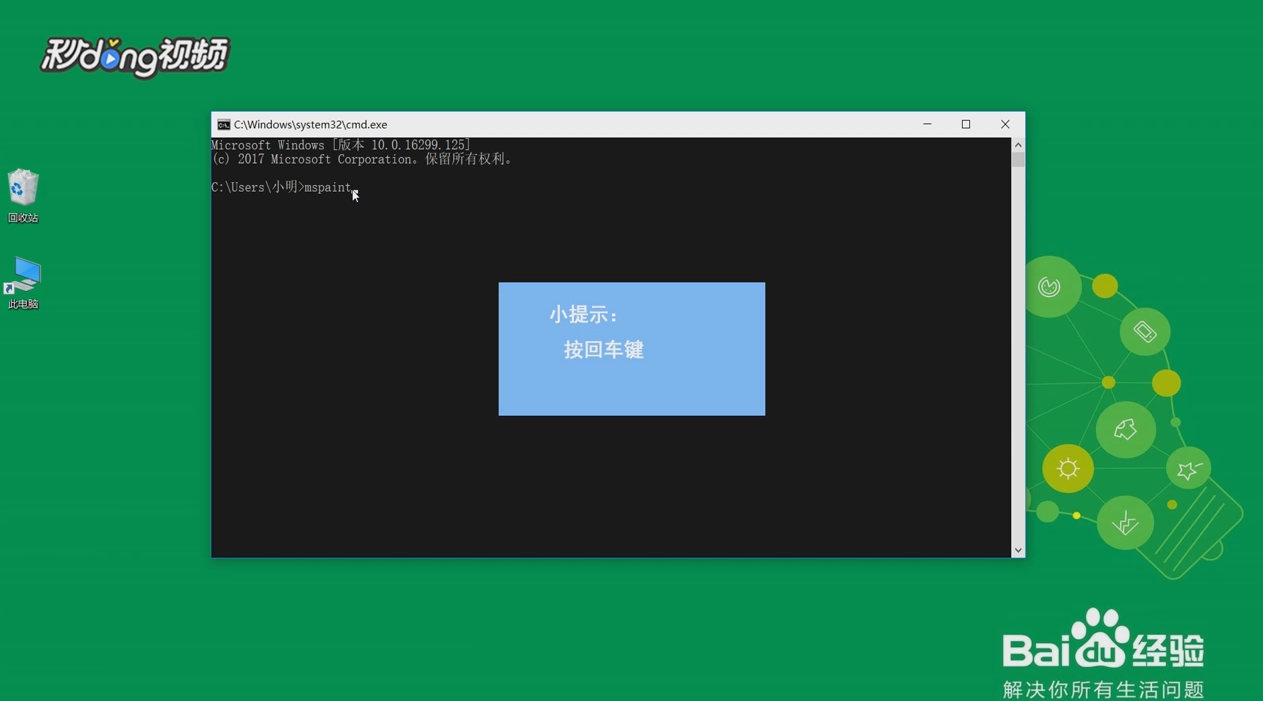Click the prompt path "C:\Users\小明>"

(257, 187)
